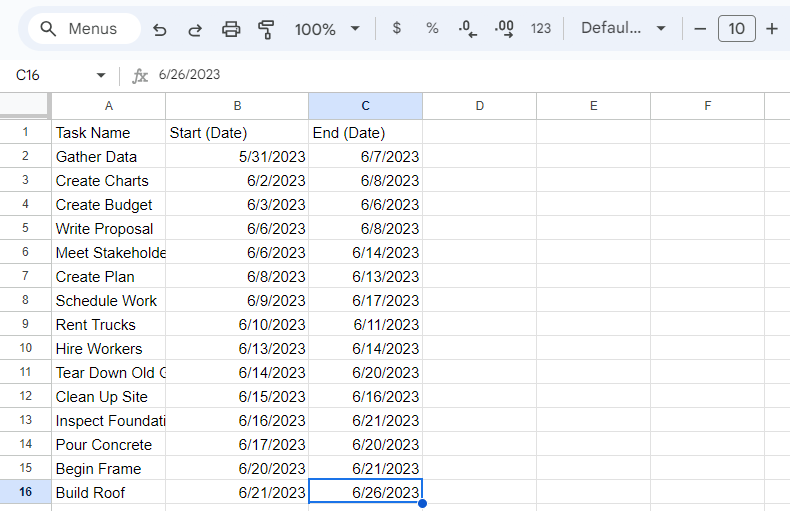Screen dimensions: 790x511
Task: Decrease decimal places icon
Action: (468, 29)
